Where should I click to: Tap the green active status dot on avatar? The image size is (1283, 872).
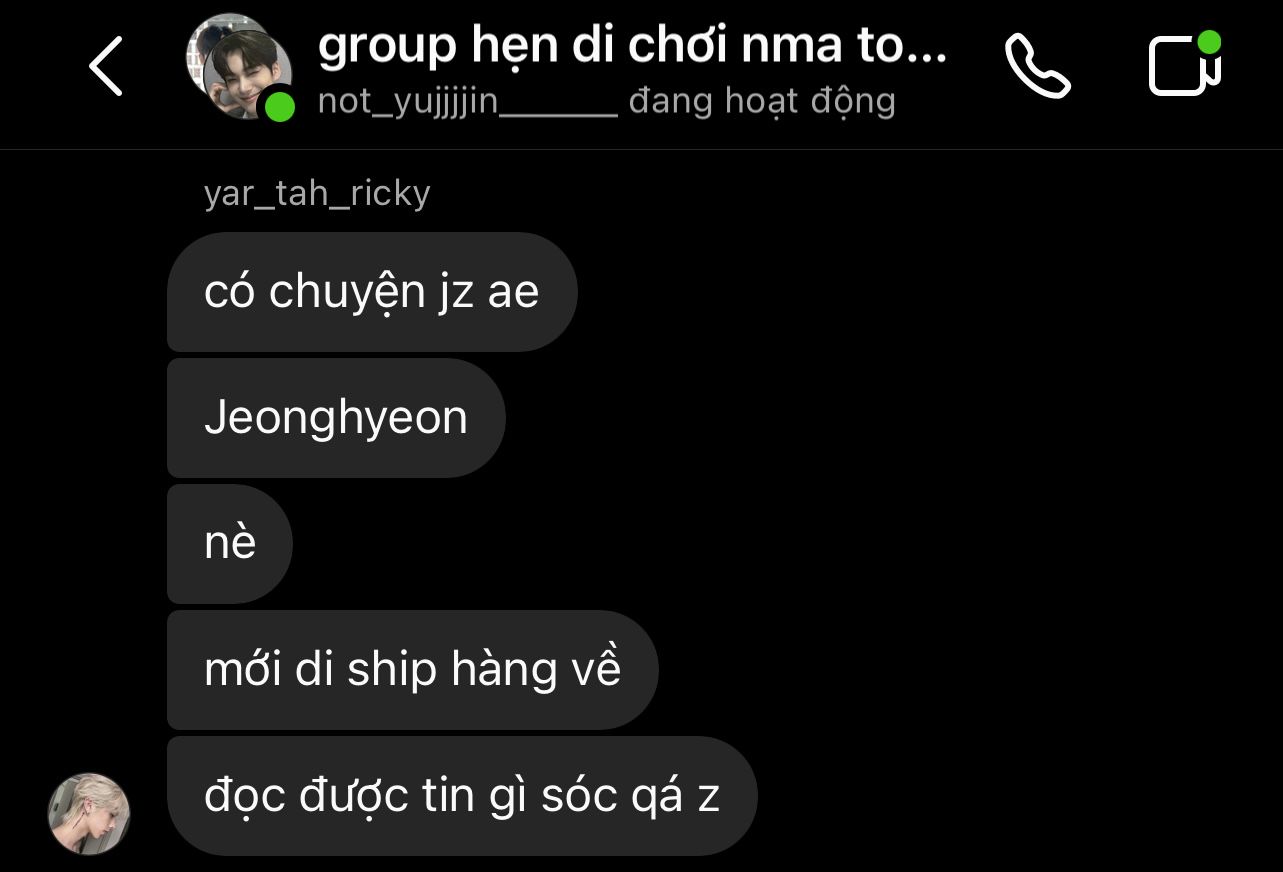coord(279,105)
